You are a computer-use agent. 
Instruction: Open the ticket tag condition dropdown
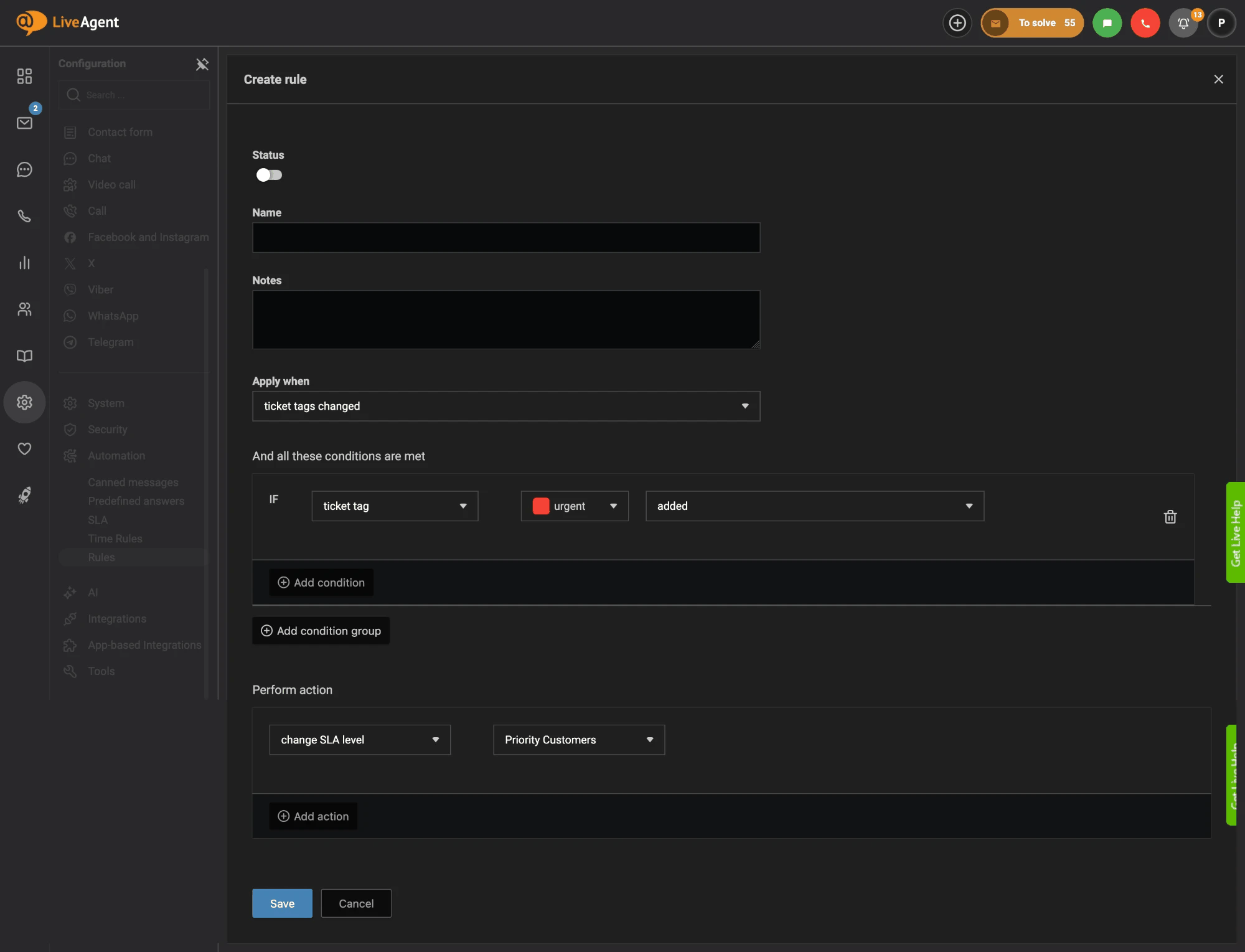pos(395,506)
